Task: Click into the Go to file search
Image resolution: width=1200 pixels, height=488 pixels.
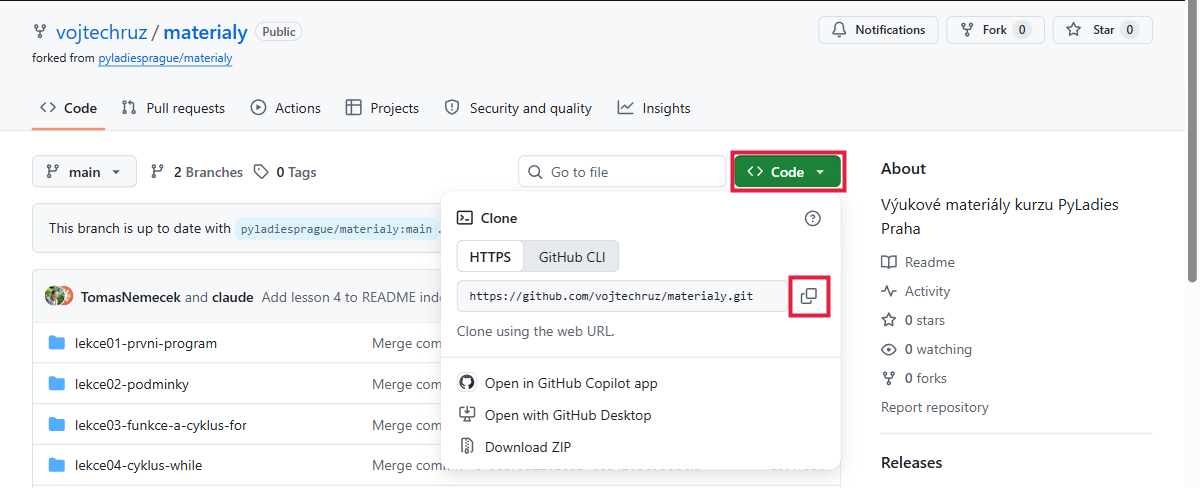Action: click(x=622, y=172)
